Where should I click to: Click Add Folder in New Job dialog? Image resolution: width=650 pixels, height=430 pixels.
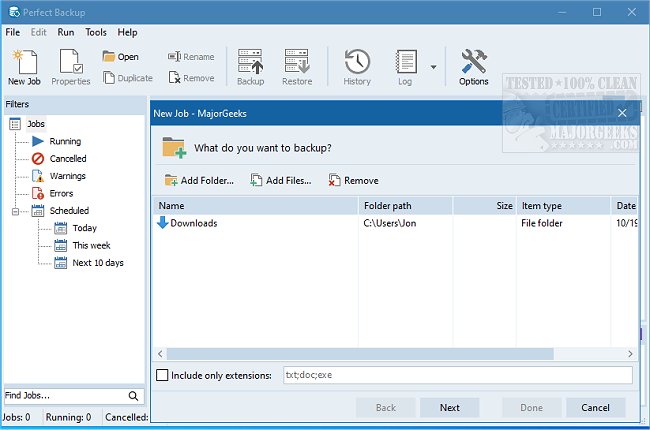(199, 180)
